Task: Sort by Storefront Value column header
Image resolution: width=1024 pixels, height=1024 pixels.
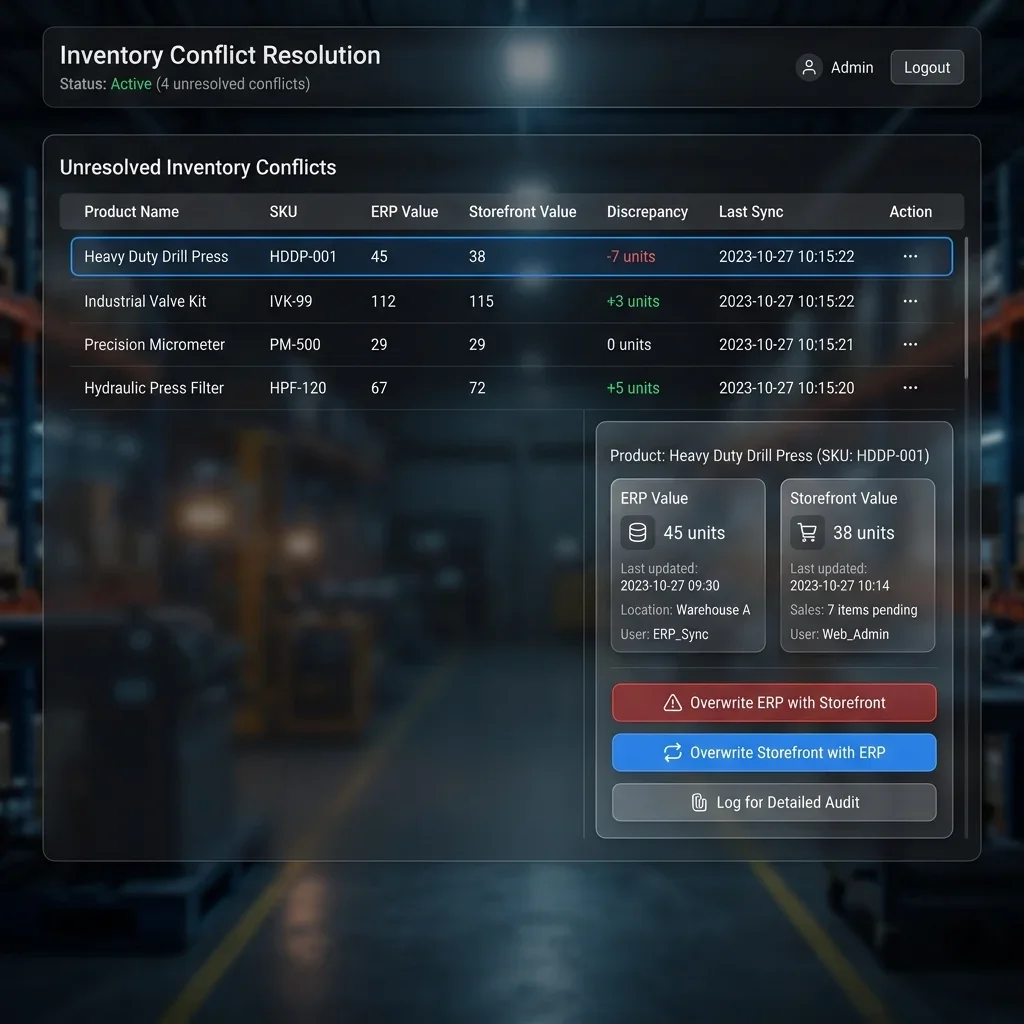Action: pyautogui.click(x=522, y=212)
